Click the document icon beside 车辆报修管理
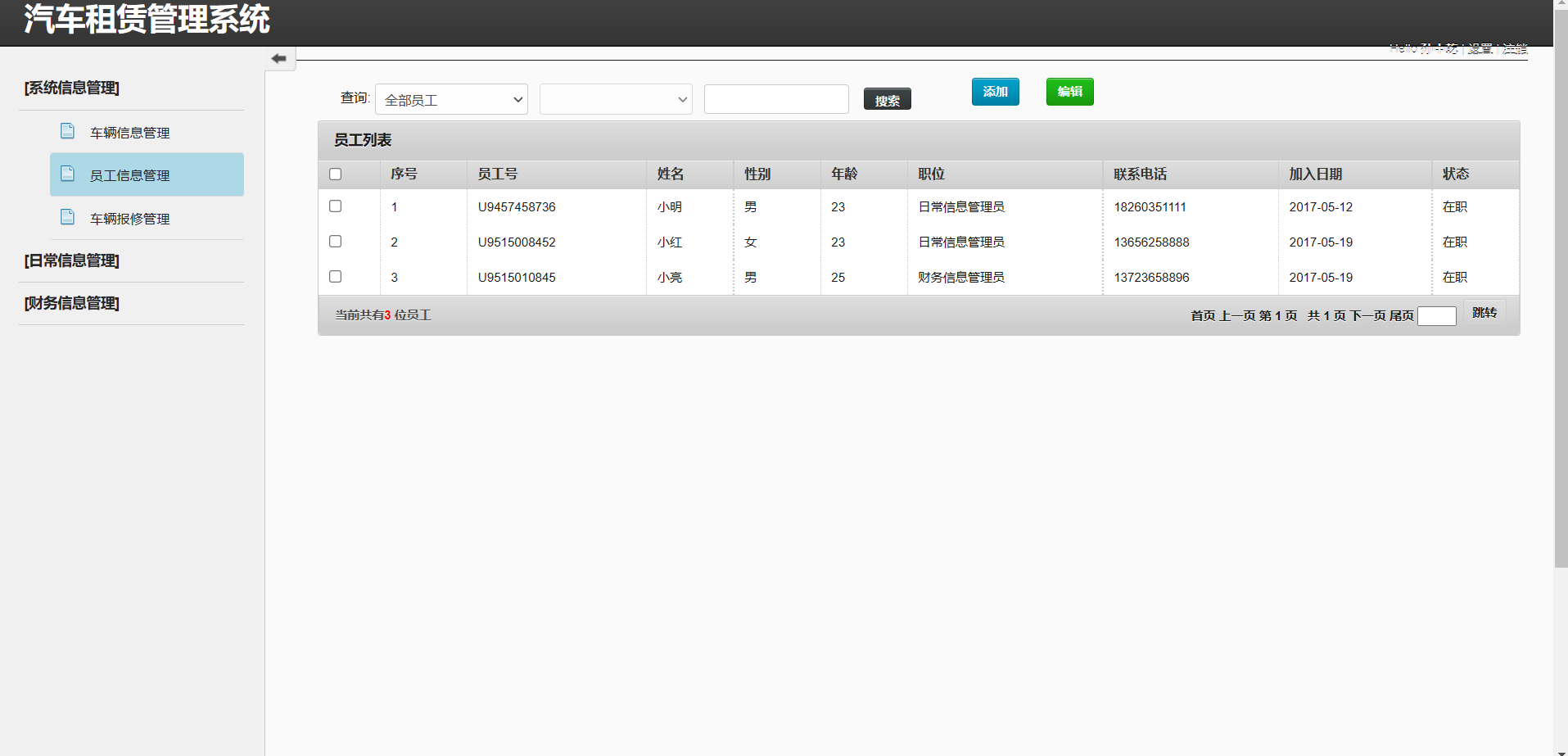Screen dimensions: 1568x756 pos(68,217)
